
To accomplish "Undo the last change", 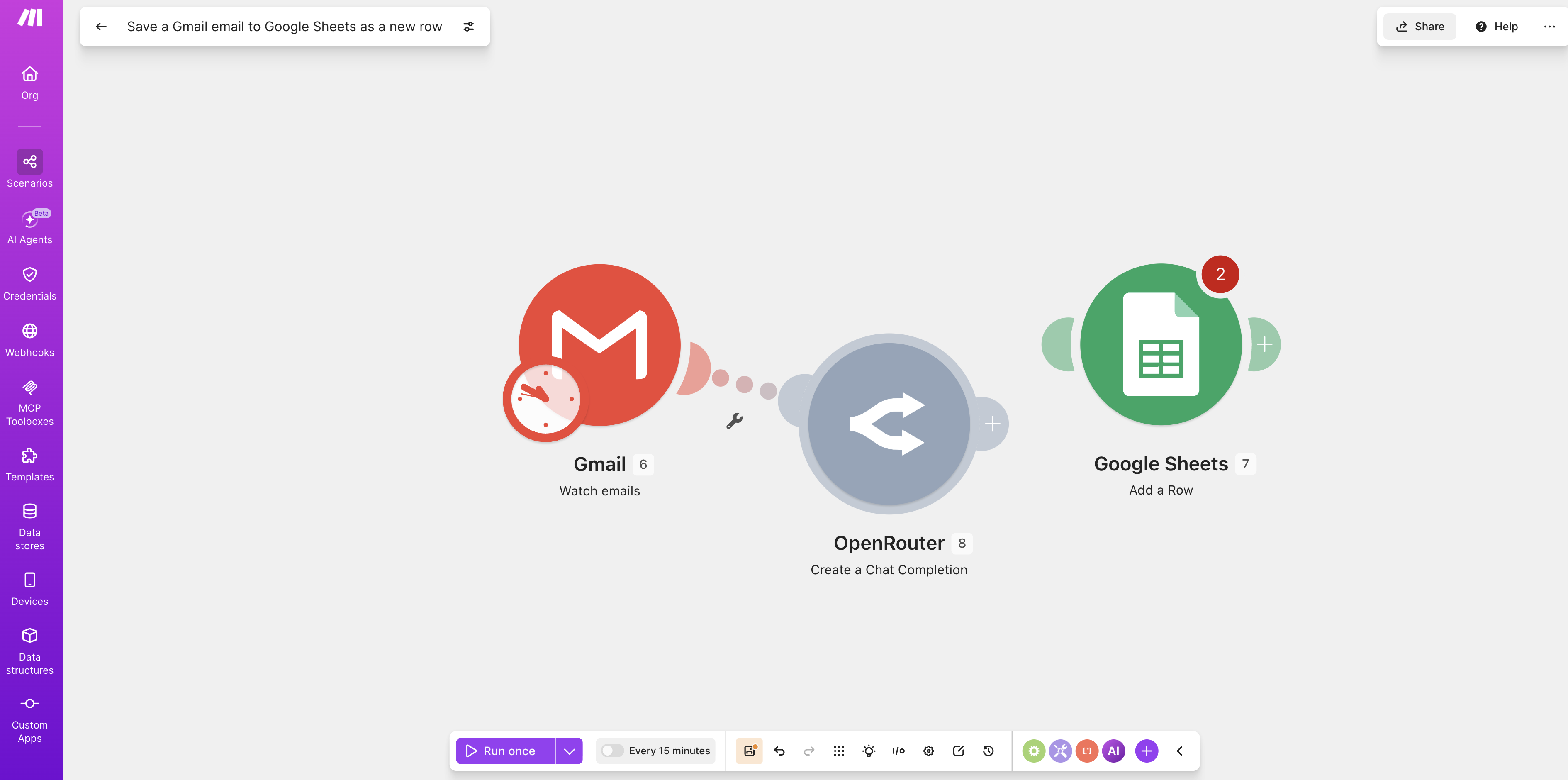I will [779, 751].
